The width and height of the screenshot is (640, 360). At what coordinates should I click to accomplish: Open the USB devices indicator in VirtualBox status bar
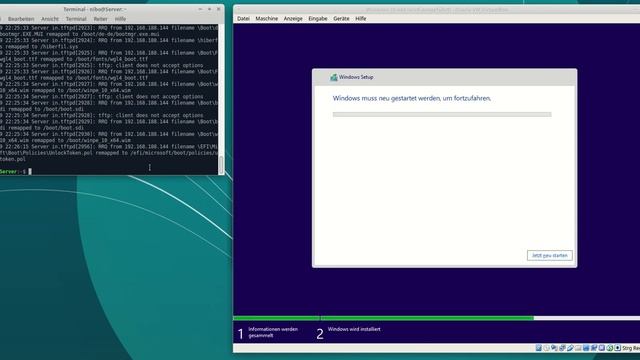[x=570, y=348]
